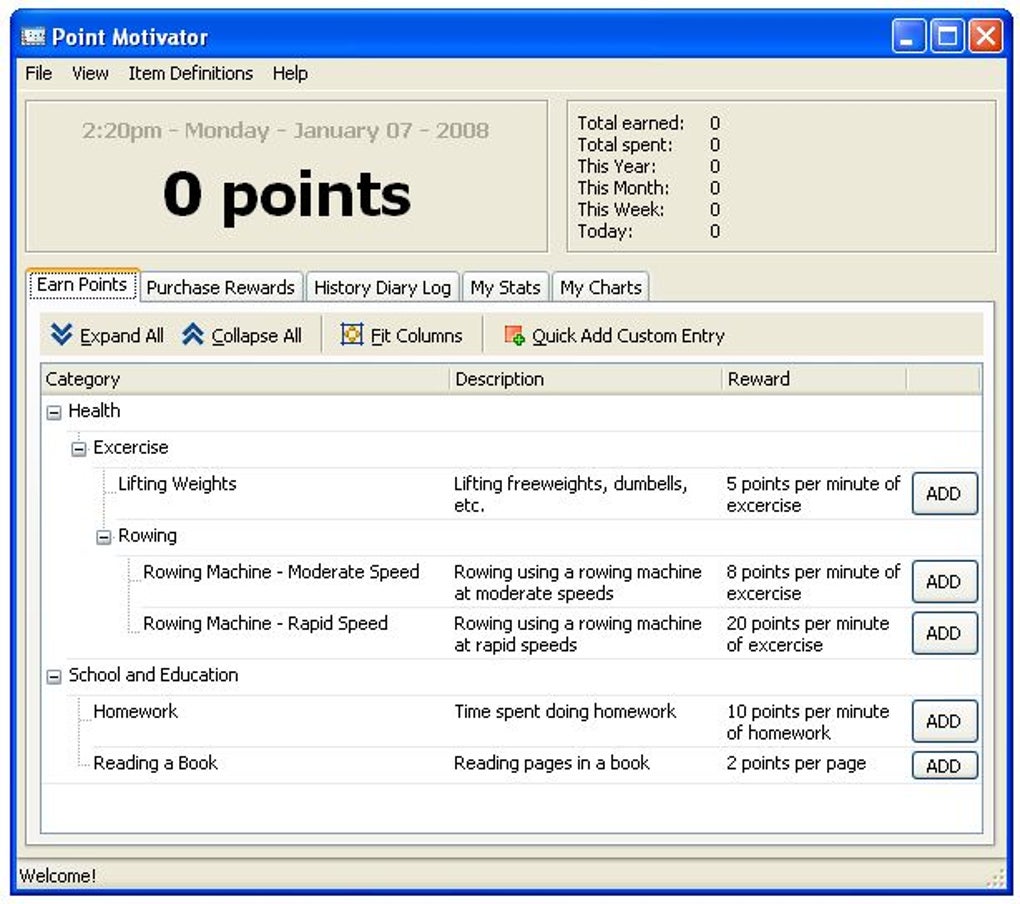Screen dimensions: 1020x904
Task: Open the My Charts tab
Action: click(601, 287)
